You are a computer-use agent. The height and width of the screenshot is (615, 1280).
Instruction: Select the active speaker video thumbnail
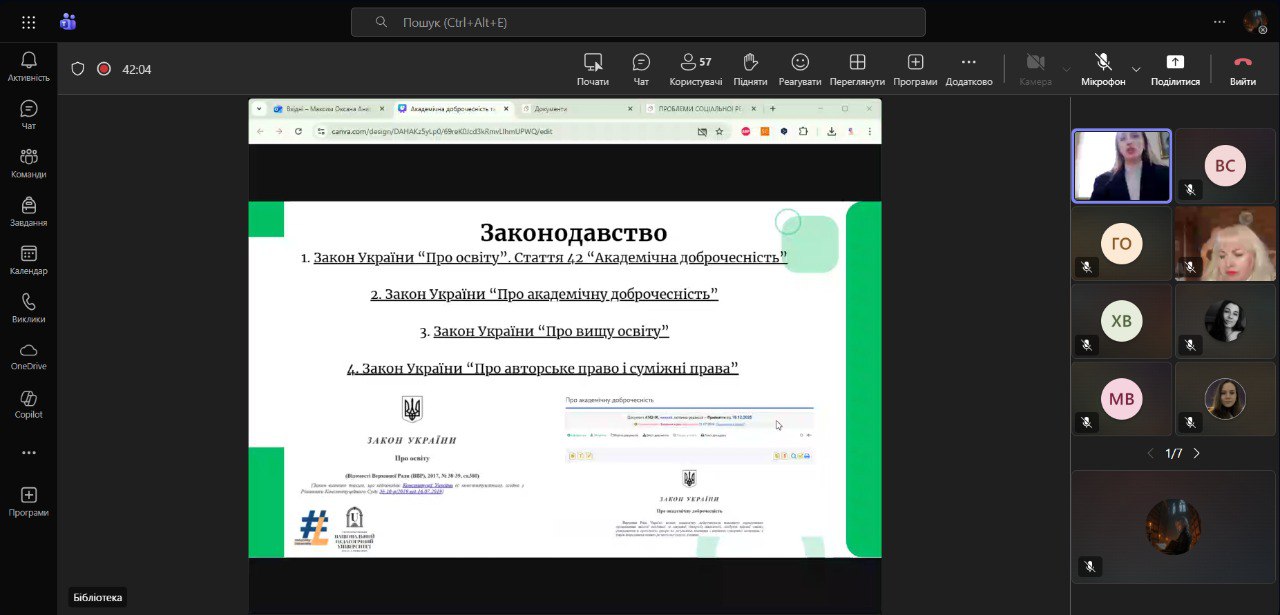click(1121, 166)
